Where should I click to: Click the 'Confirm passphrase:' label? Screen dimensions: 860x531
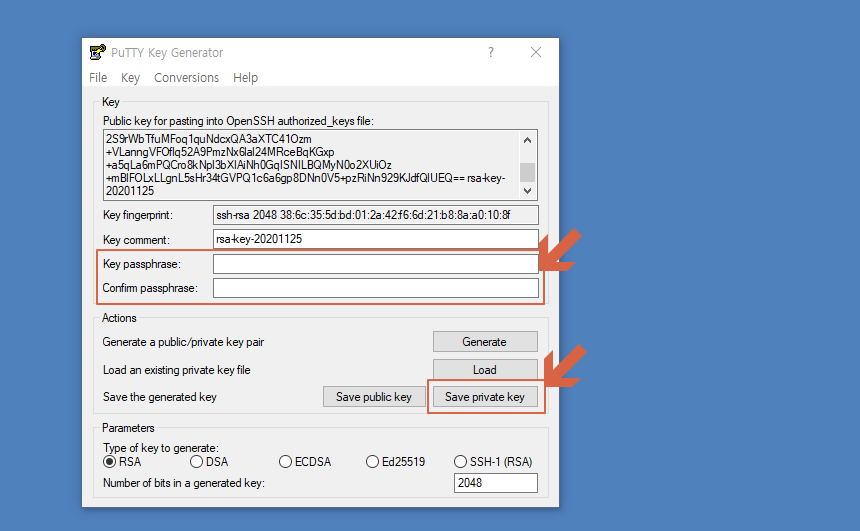150,288
